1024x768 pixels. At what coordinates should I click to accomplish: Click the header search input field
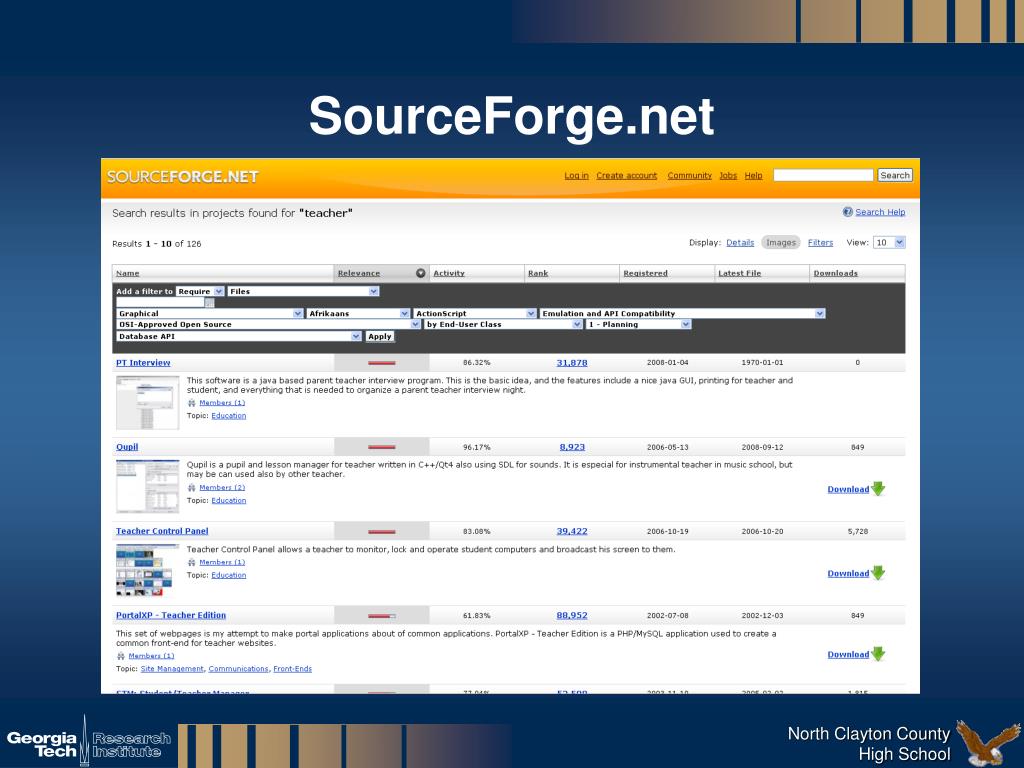823,175
